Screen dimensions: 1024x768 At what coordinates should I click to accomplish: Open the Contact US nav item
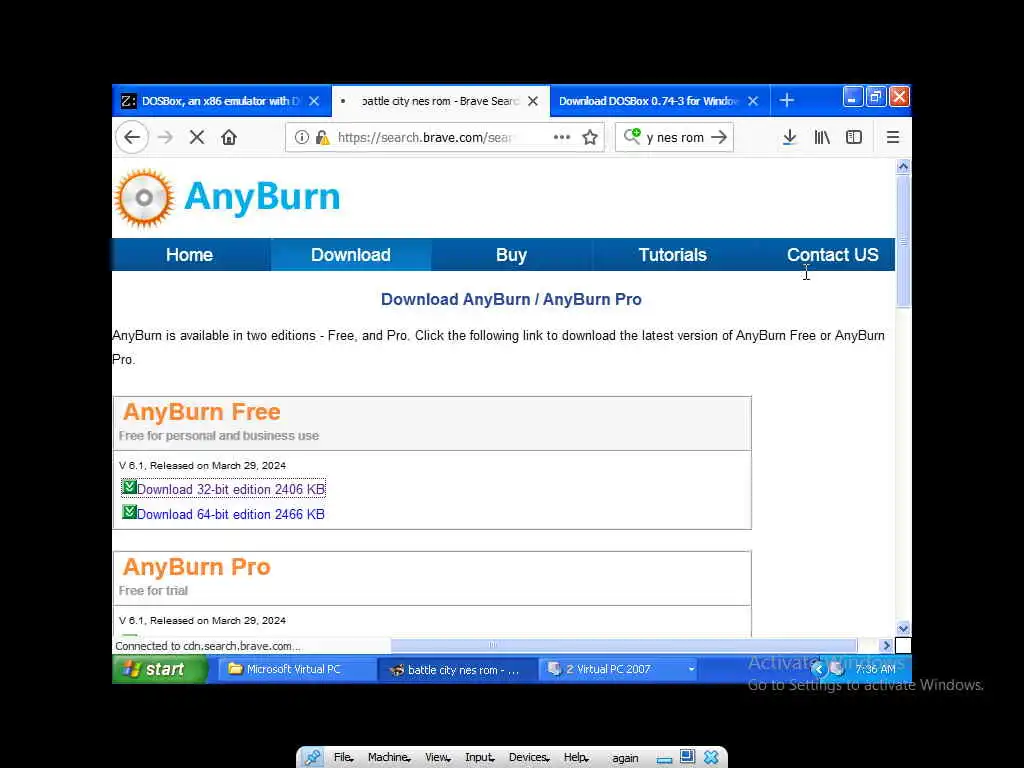tap(832, 255)
